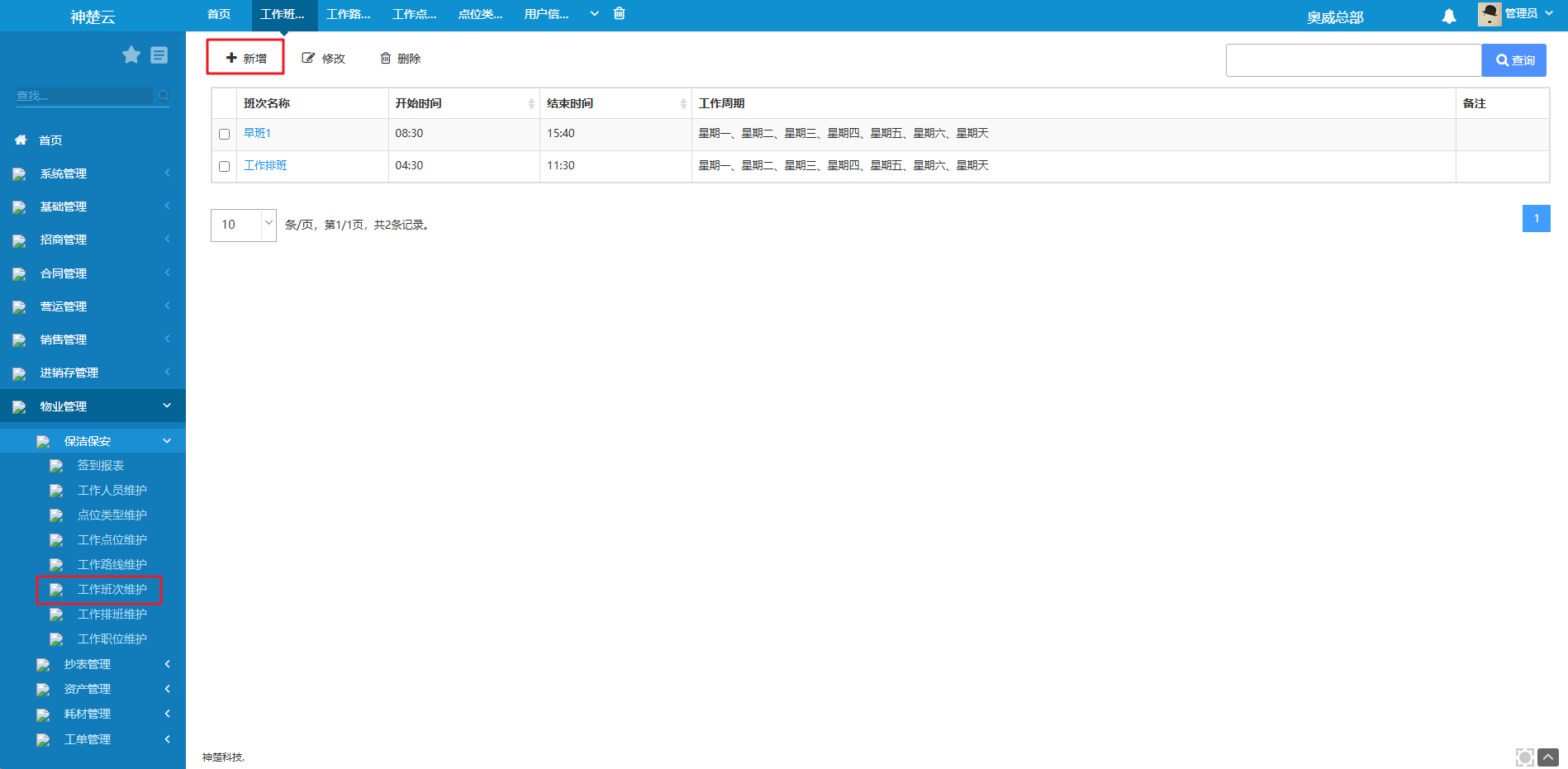
Task: Open the 管理员 user dropdown
Action: [1528, 13]
